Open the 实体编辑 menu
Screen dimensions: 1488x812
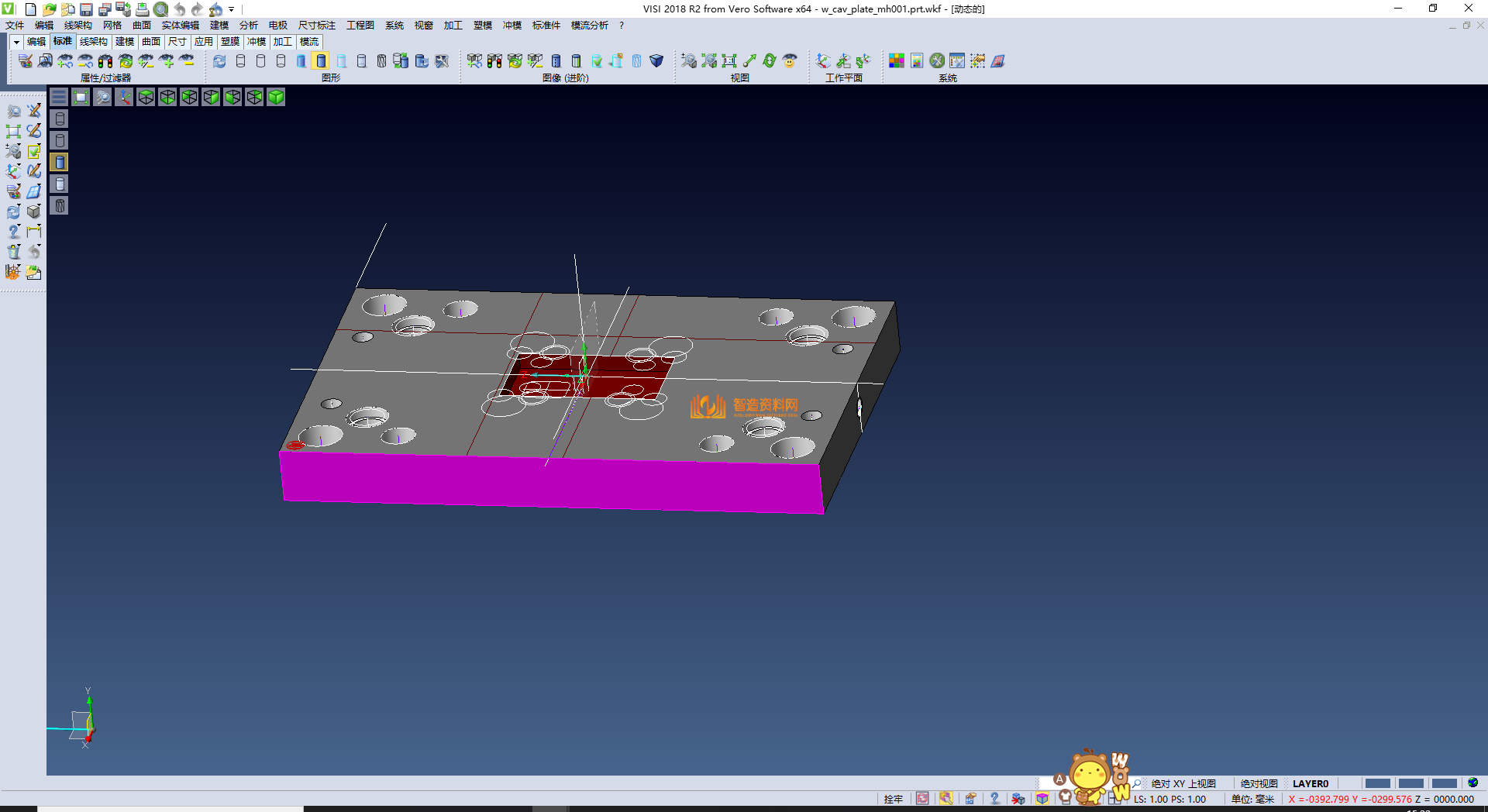click(180, 26)
